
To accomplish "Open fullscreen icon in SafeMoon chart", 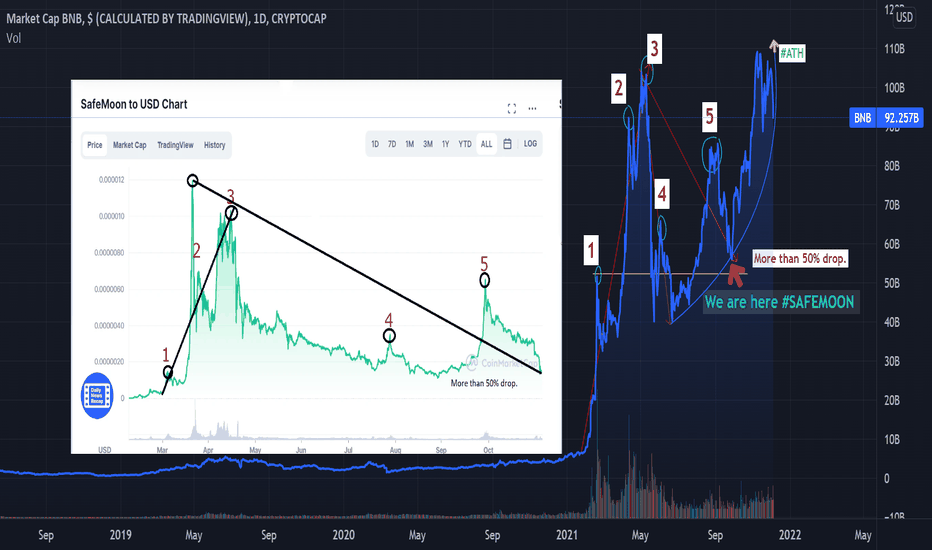I will 512,108.
